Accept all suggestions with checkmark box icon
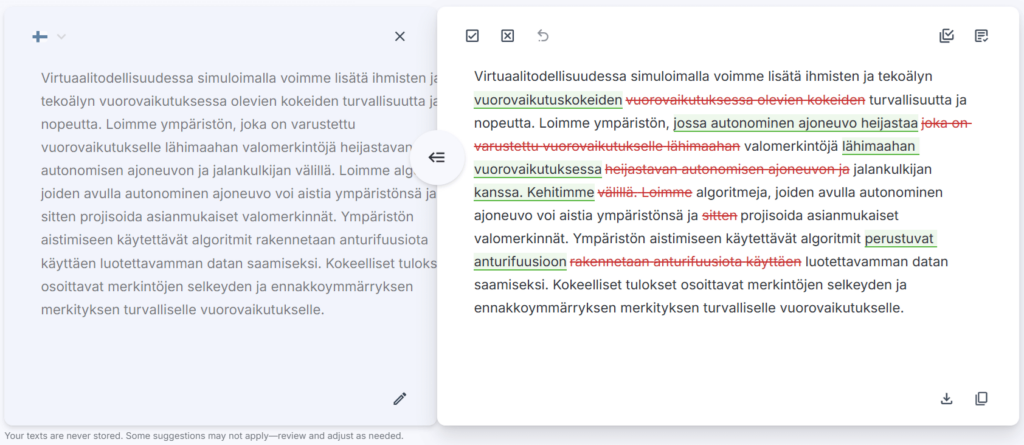This screenshot has width=1024, height=445. [472, 36]
